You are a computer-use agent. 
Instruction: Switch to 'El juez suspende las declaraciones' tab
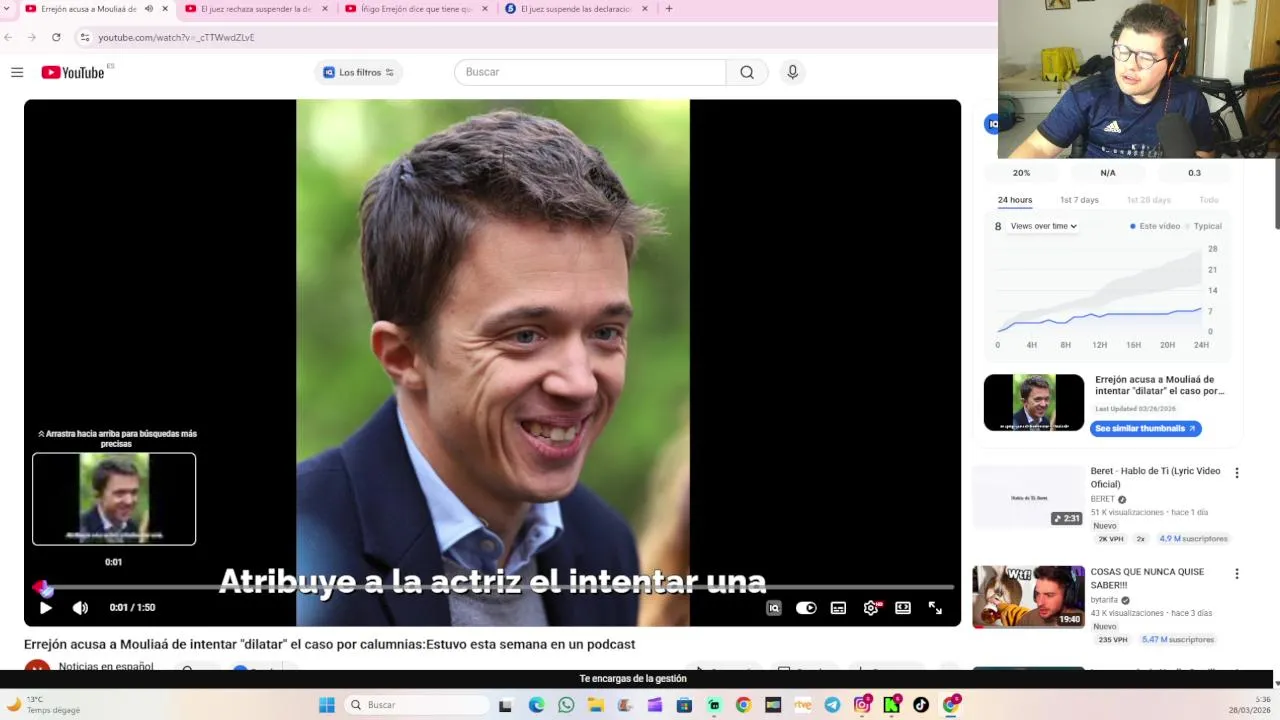(575, 9)
